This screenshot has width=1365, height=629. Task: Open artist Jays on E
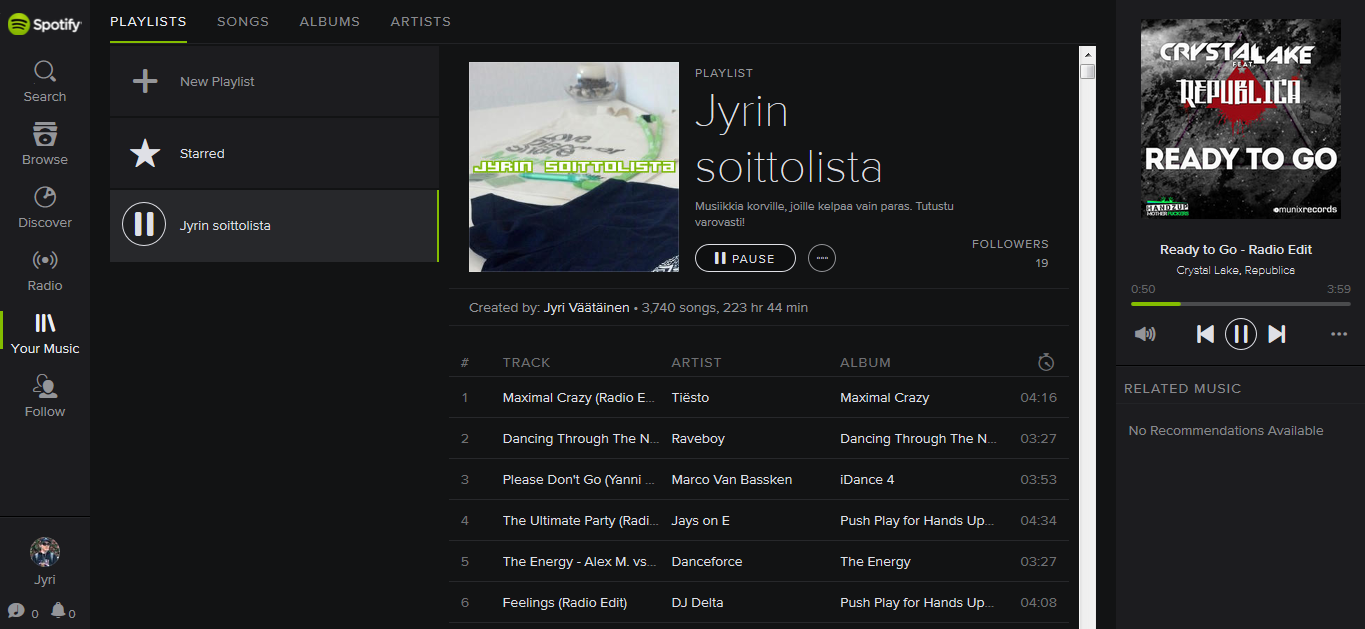click(700, 520)
